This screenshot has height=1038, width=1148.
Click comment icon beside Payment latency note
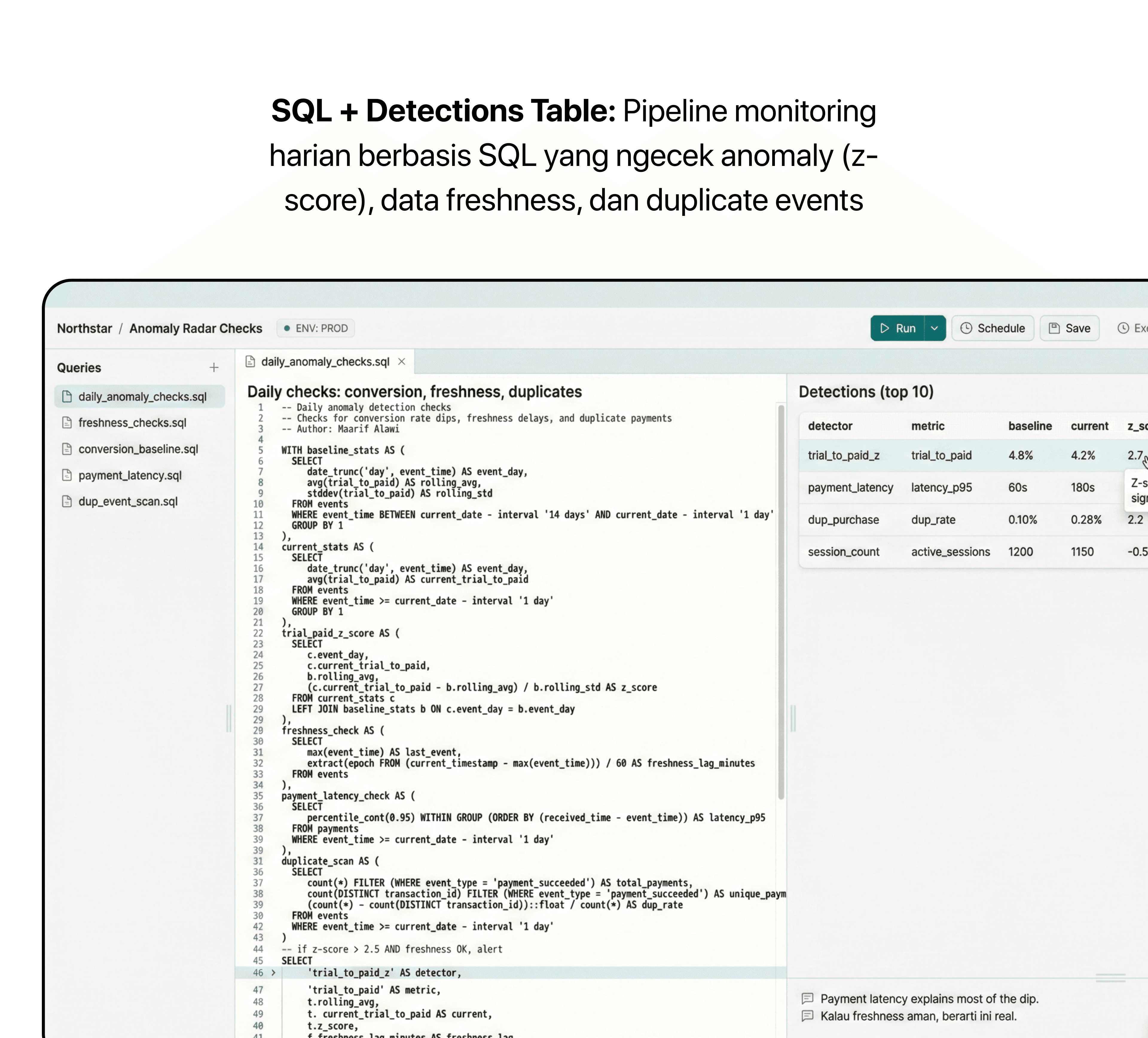[807, 998]
